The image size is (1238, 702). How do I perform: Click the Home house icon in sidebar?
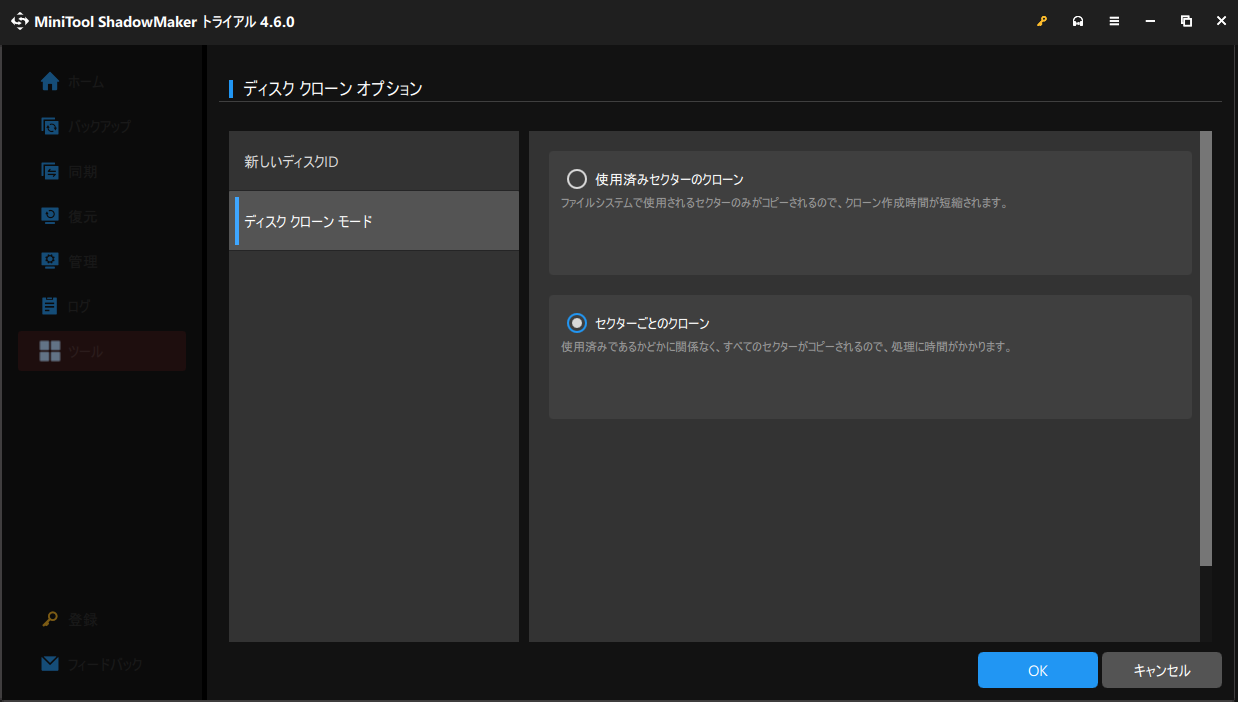pyautogui.click(x=50, y=82)
